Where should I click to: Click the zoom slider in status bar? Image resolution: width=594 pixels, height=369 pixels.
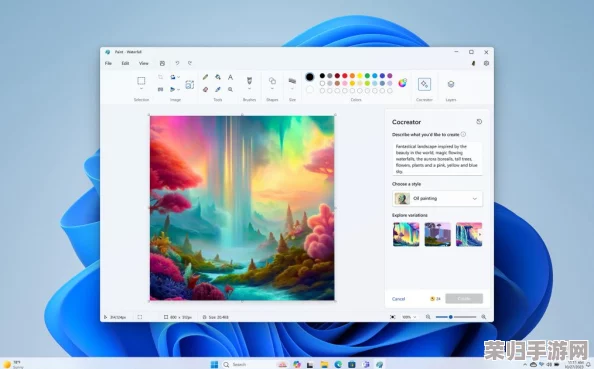click(x=456, y=317)
